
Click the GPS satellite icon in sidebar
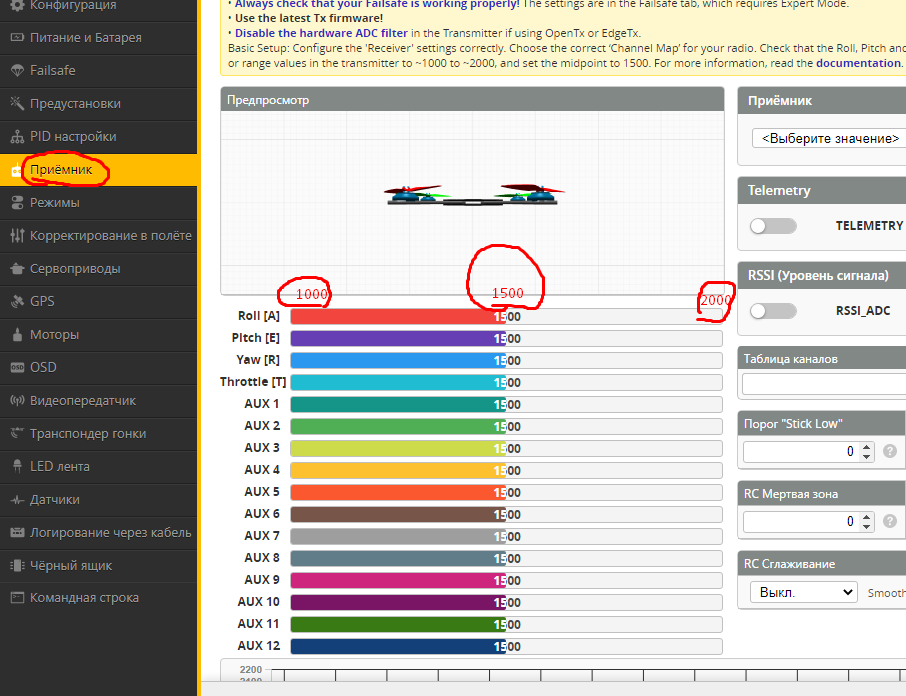(17, 302)
